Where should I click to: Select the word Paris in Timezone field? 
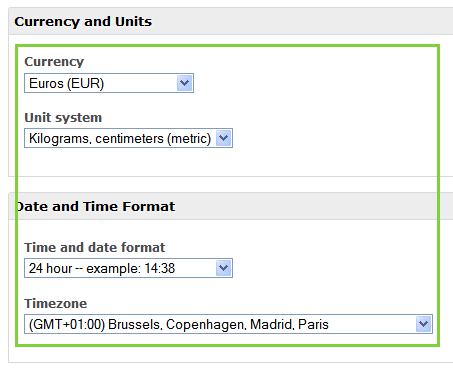pyautogui.click(x=313, y=324)
